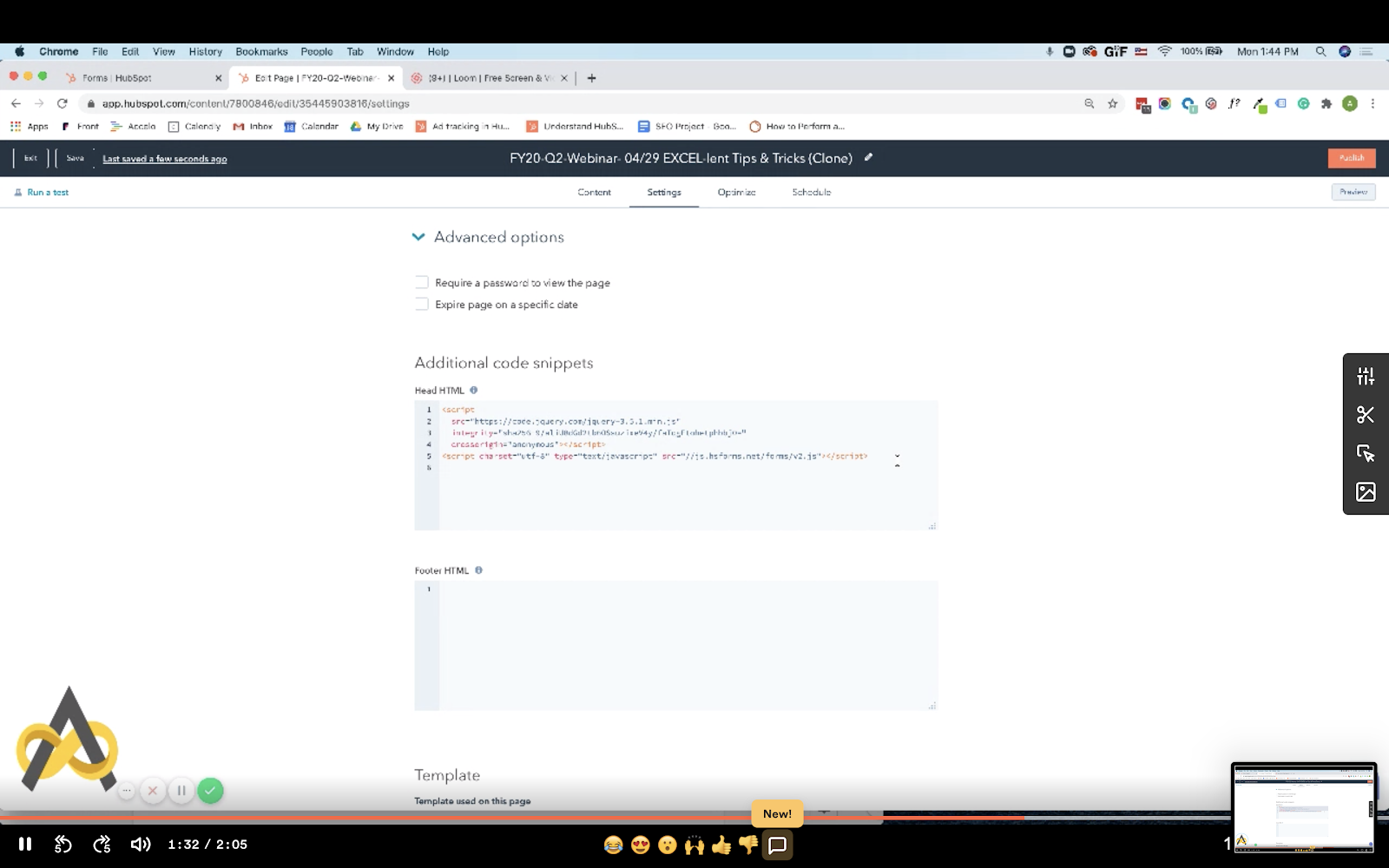Image resolution: width=1389 pixels, height=868 pixels.
Task: Open Footer HTML info tooltip icon
Action: click(x=478, y=570)
